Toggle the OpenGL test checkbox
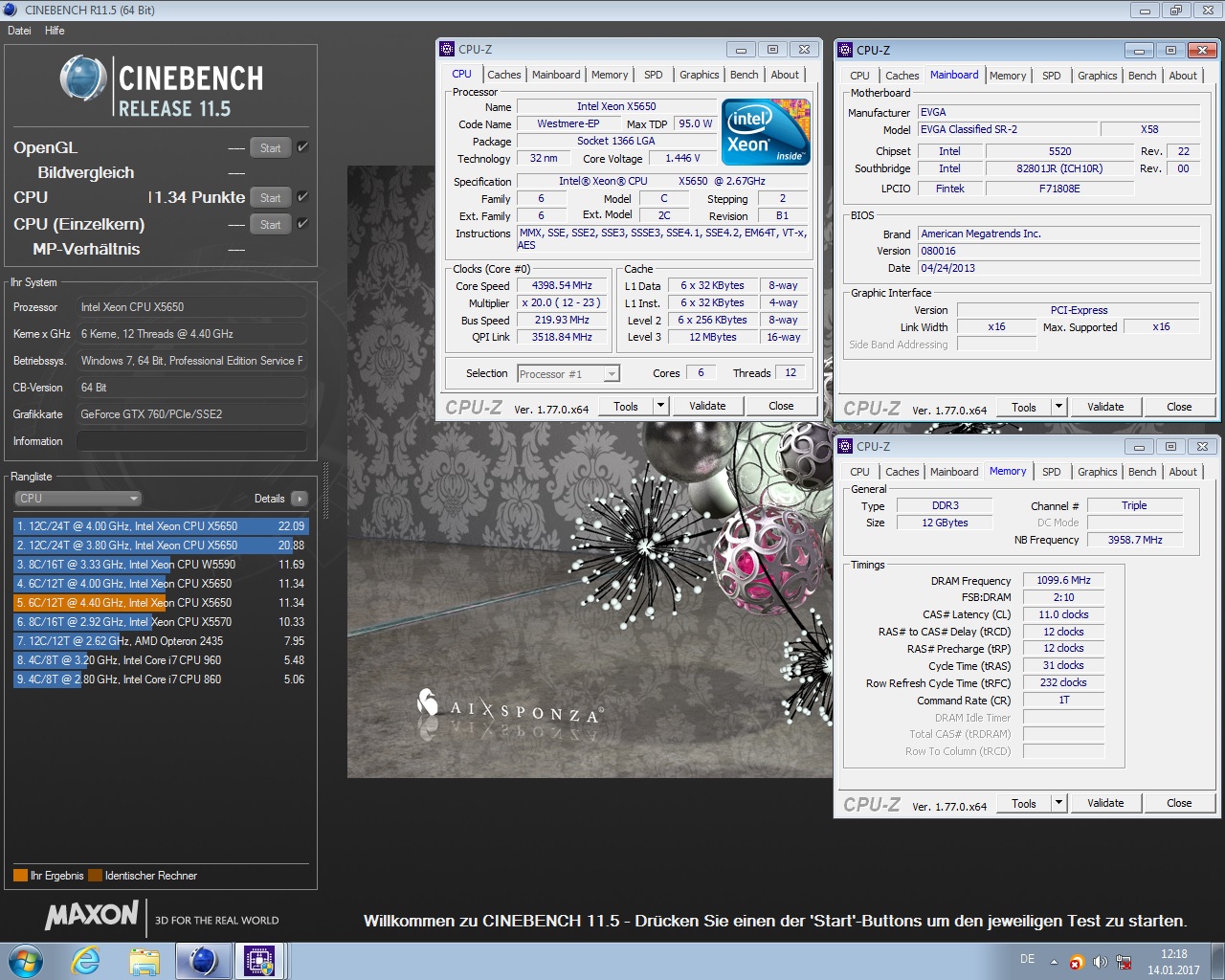This screenshot has width=1225, height=980. click(302, 147)
